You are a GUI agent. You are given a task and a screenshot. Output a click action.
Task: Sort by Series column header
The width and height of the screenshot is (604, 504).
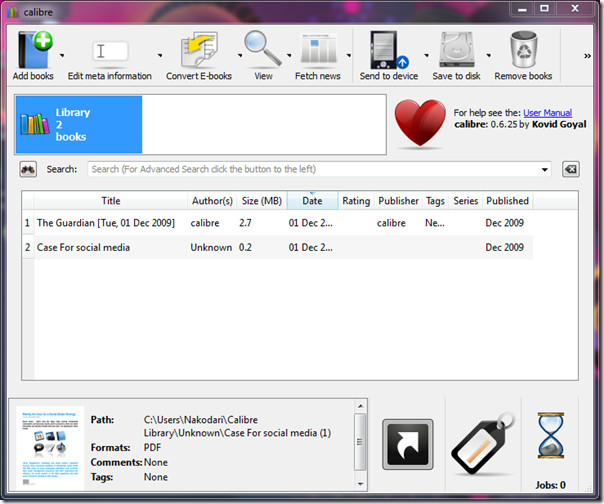(465, 201)
